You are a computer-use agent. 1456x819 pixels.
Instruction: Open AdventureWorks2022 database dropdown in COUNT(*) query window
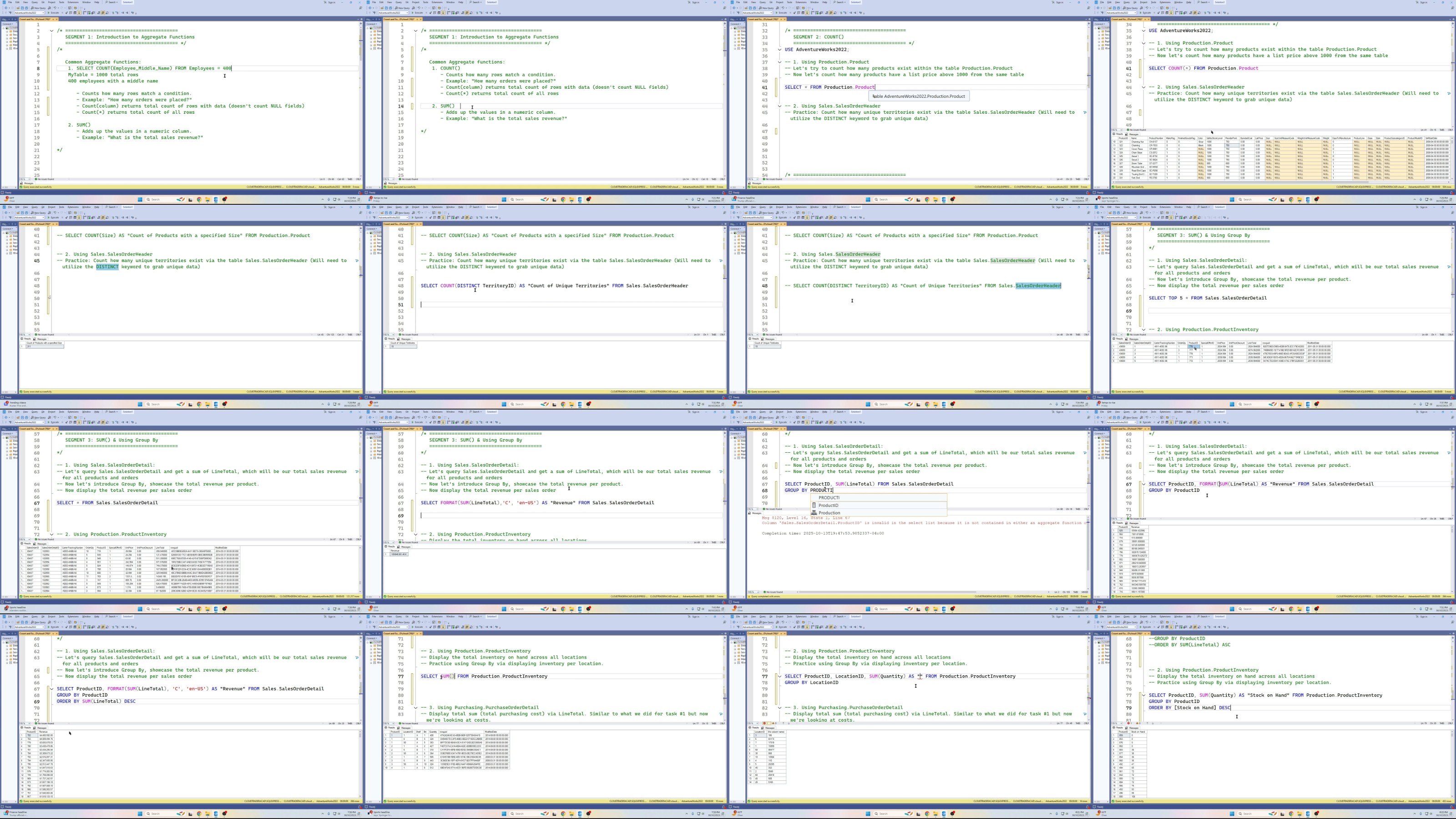point(1135,13)
